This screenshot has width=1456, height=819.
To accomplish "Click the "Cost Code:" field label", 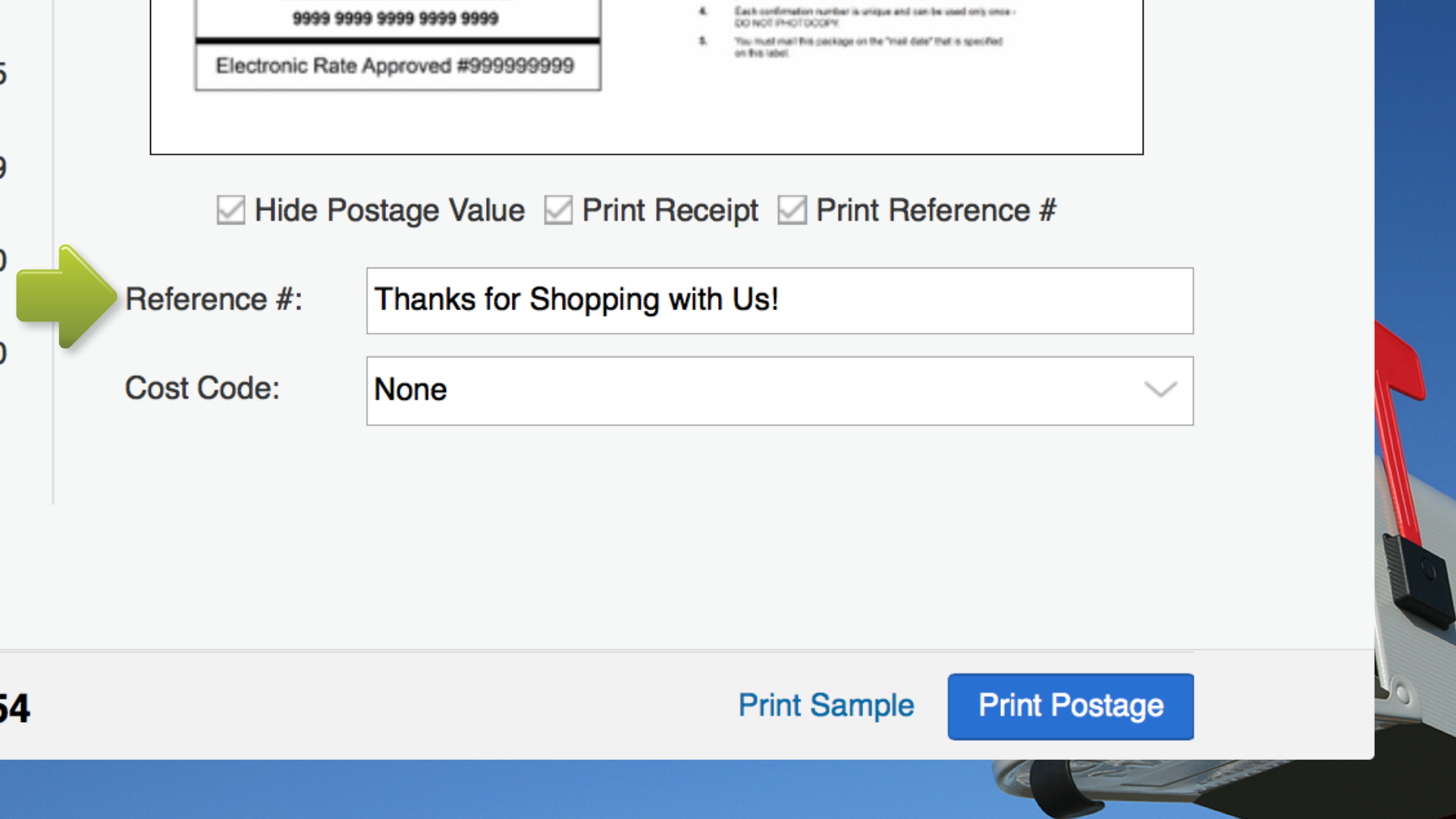I will (x=202, y=388).
